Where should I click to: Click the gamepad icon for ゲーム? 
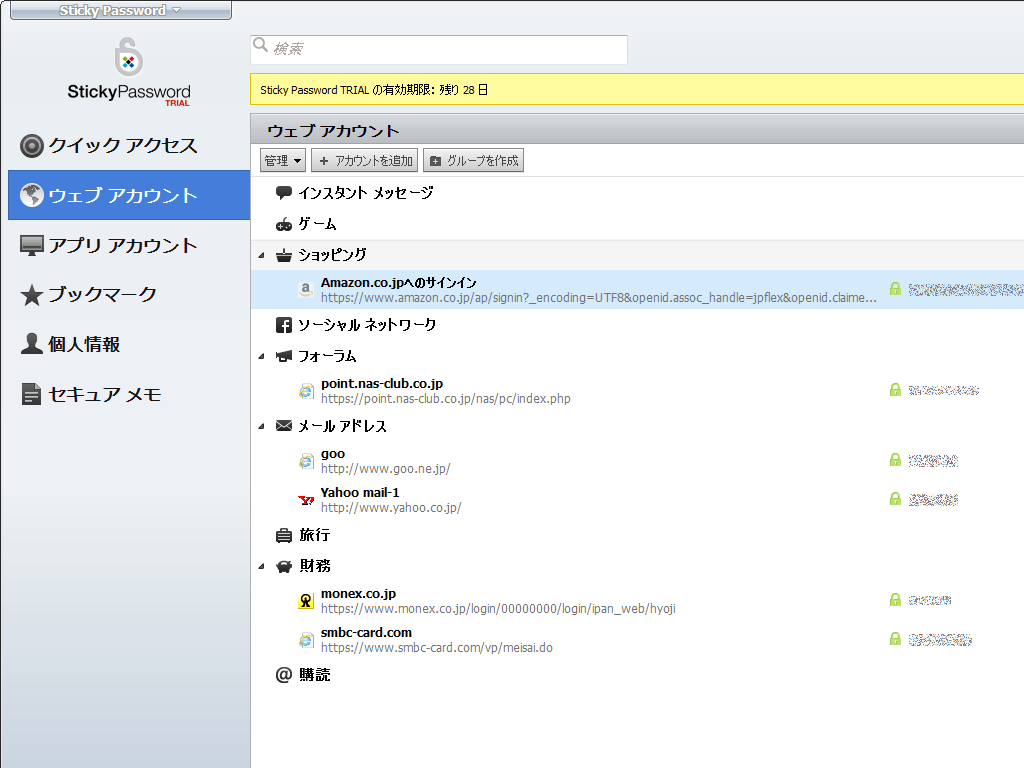click(x=283, y=225)
